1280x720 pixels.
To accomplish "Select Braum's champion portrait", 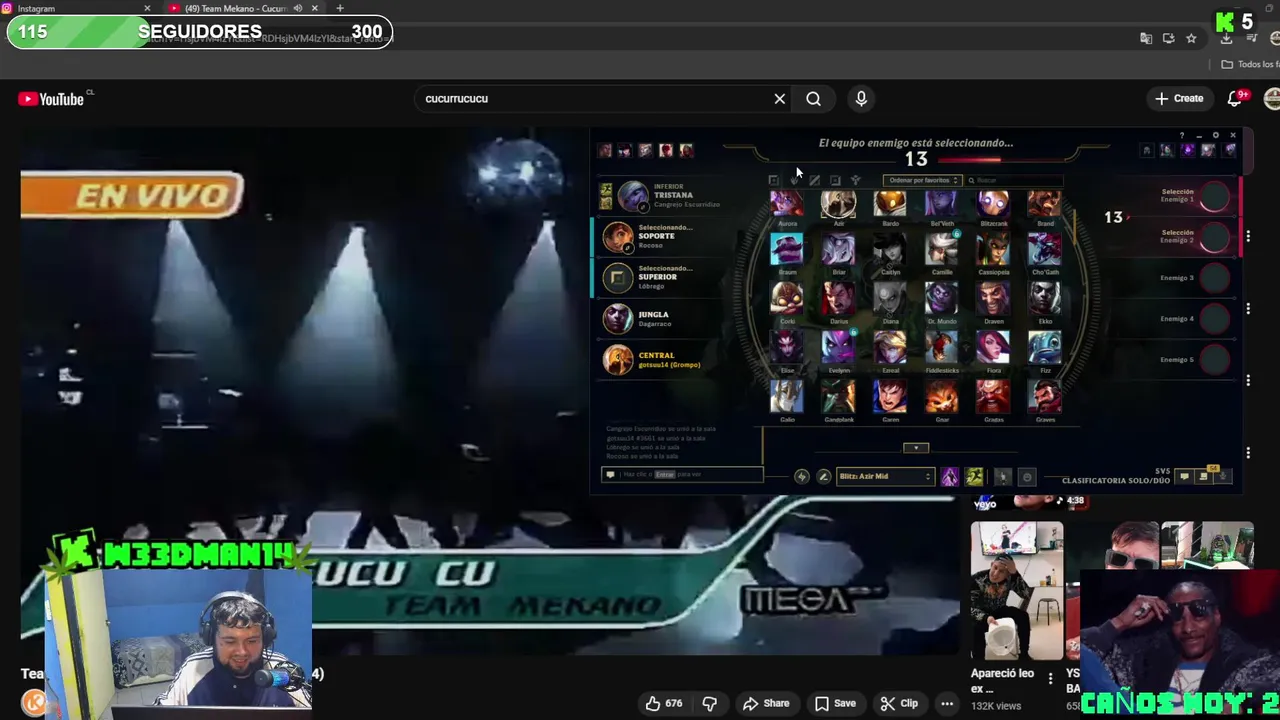I will (x=787, y=249).
